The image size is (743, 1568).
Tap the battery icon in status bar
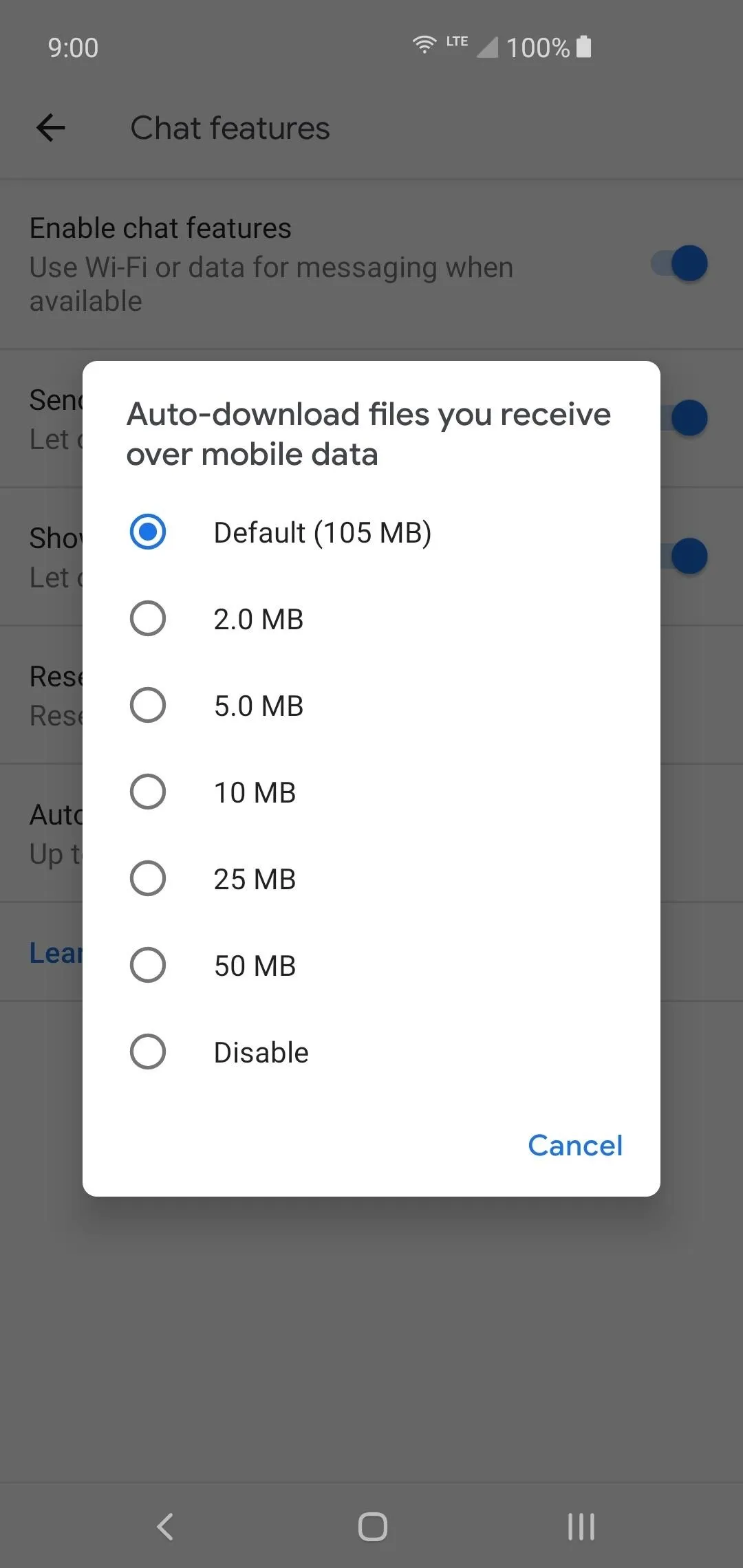click(x=583, y=47)
